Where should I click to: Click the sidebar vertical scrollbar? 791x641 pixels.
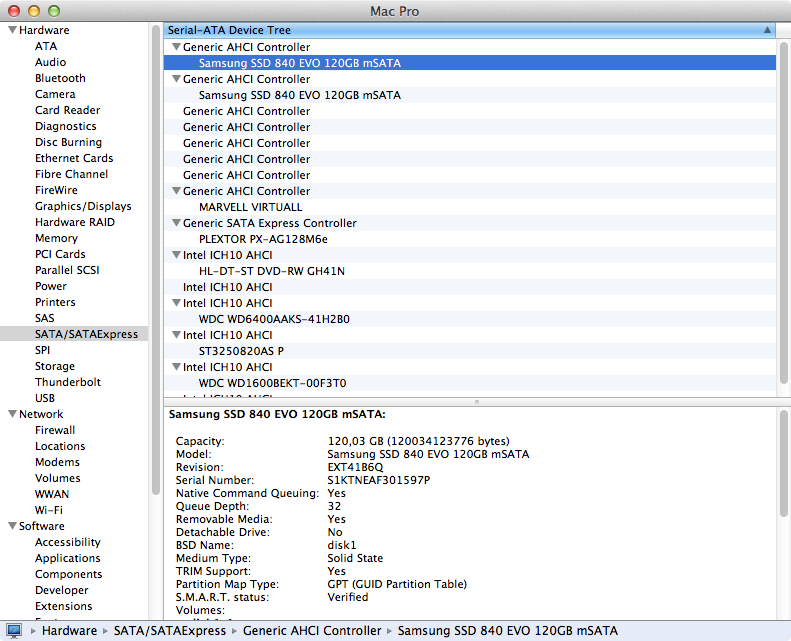coord(156,260)
